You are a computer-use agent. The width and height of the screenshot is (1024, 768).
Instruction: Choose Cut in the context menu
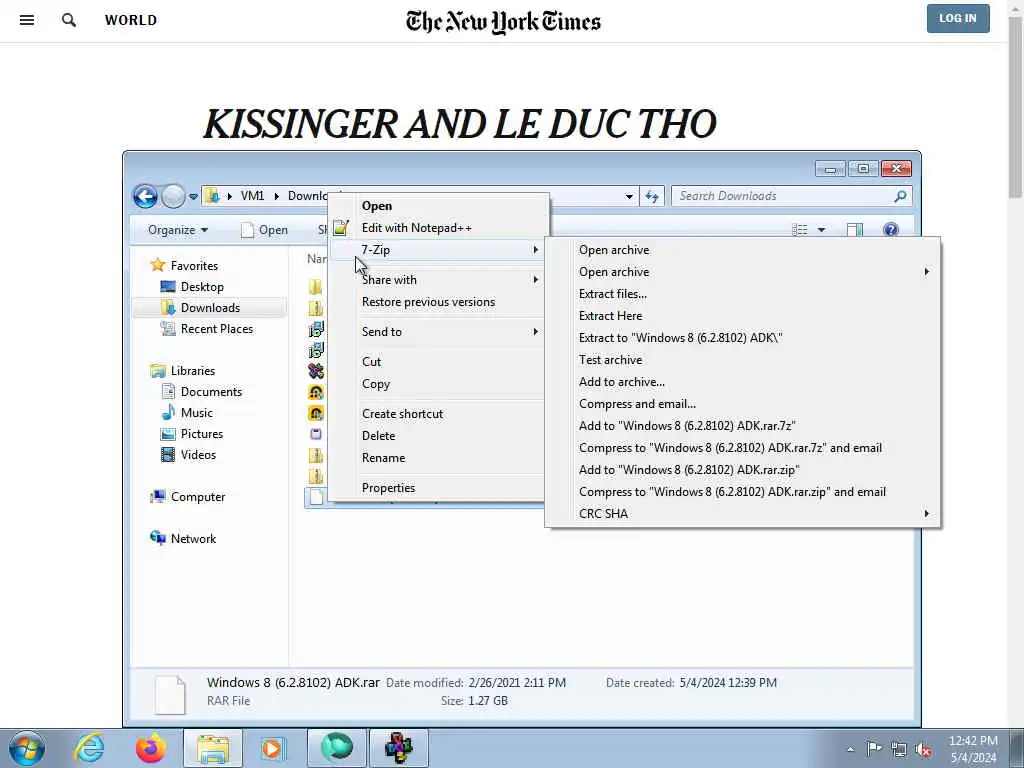click(438, 362)
